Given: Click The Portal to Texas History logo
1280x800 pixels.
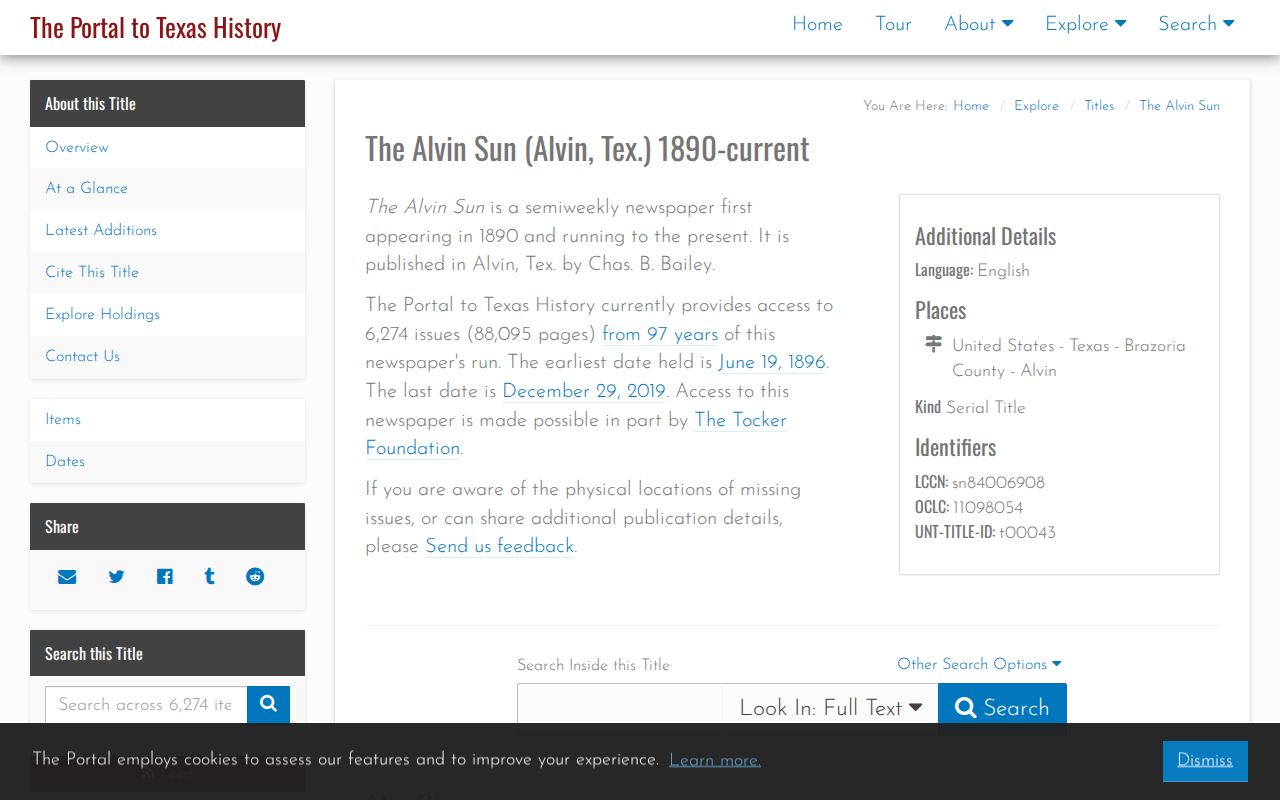Looking at the screenshot, I should point(155,28).
